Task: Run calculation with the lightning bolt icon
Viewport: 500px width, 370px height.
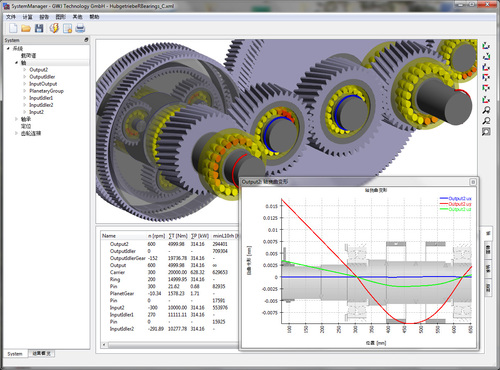Action: pyautogui.click(x=54, y=28)
